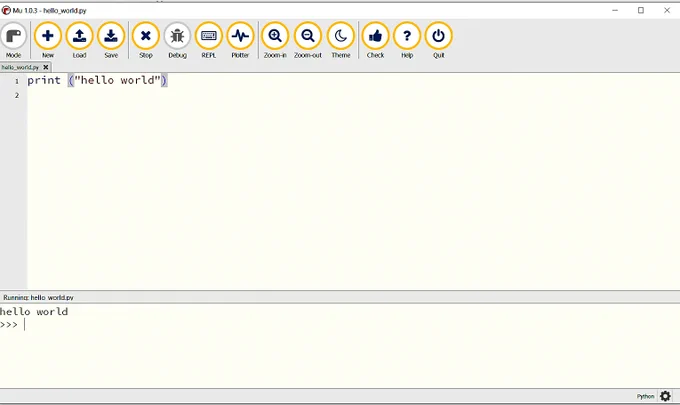
Task: Click line number 2 in gutter
Action: 17,95
